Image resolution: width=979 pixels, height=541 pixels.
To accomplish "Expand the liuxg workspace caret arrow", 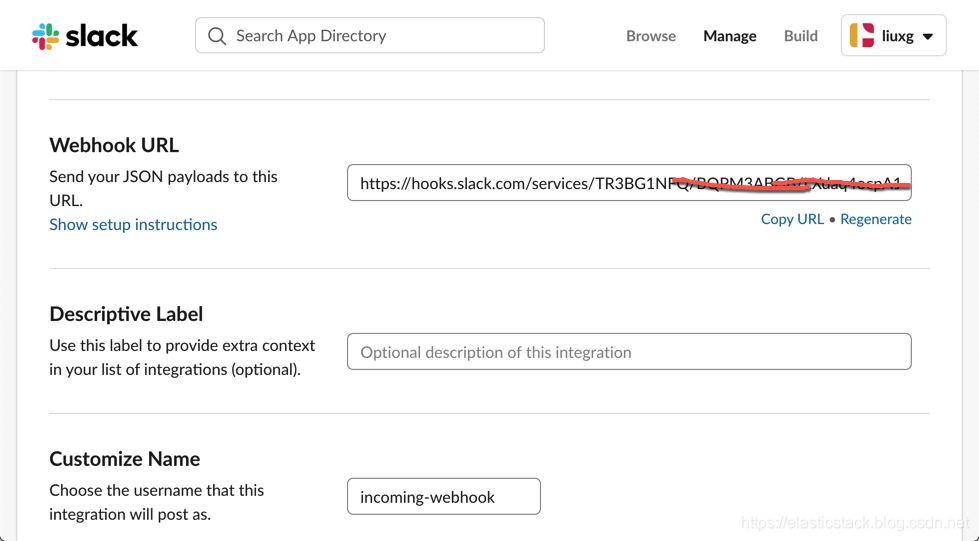I will 928,37.
